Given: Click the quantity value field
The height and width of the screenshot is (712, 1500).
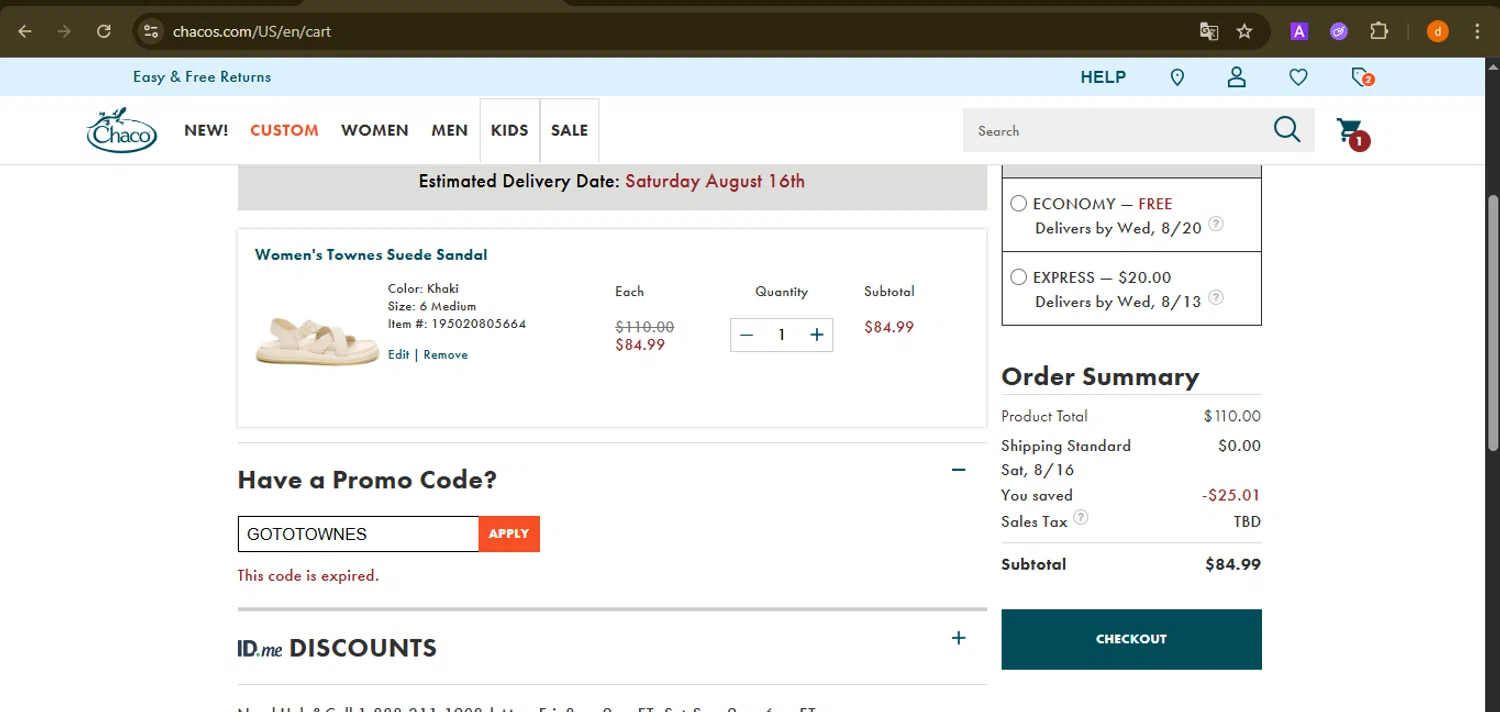Looking at the screenshot, I should pyautogui.click(x=781, y=335).
